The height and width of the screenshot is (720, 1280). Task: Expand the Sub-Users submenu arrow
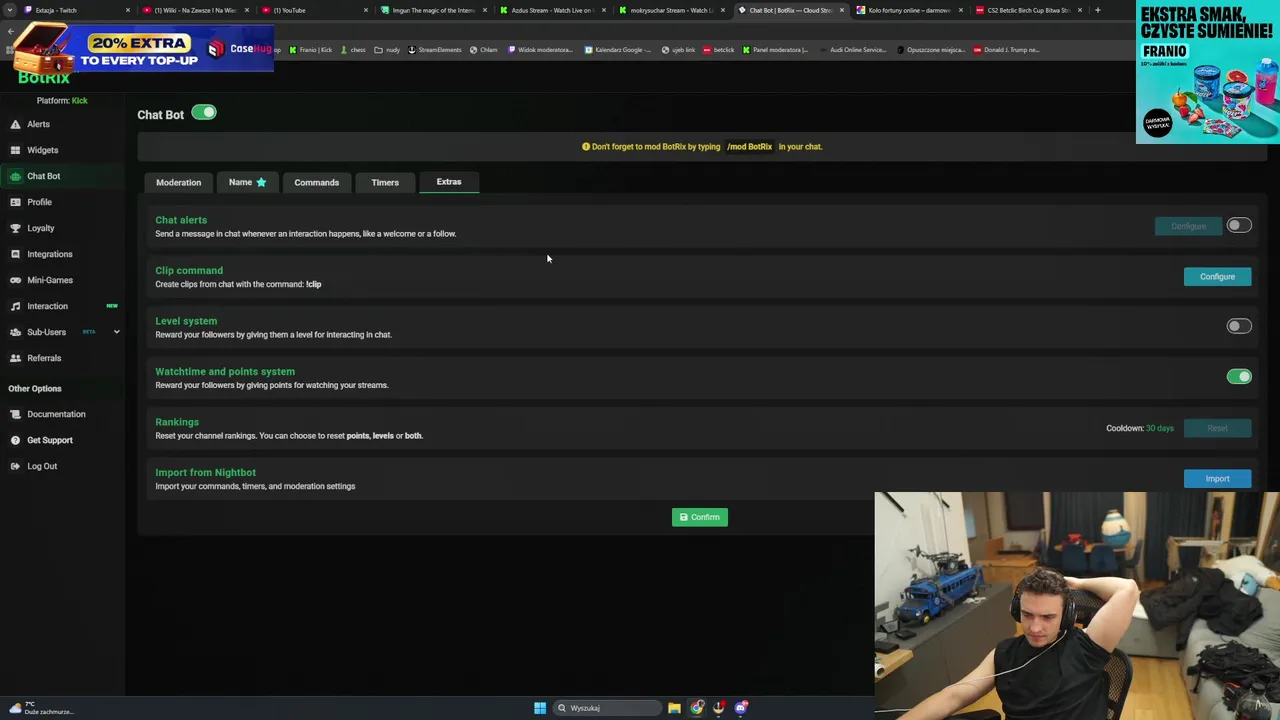(x=116, y=332)
